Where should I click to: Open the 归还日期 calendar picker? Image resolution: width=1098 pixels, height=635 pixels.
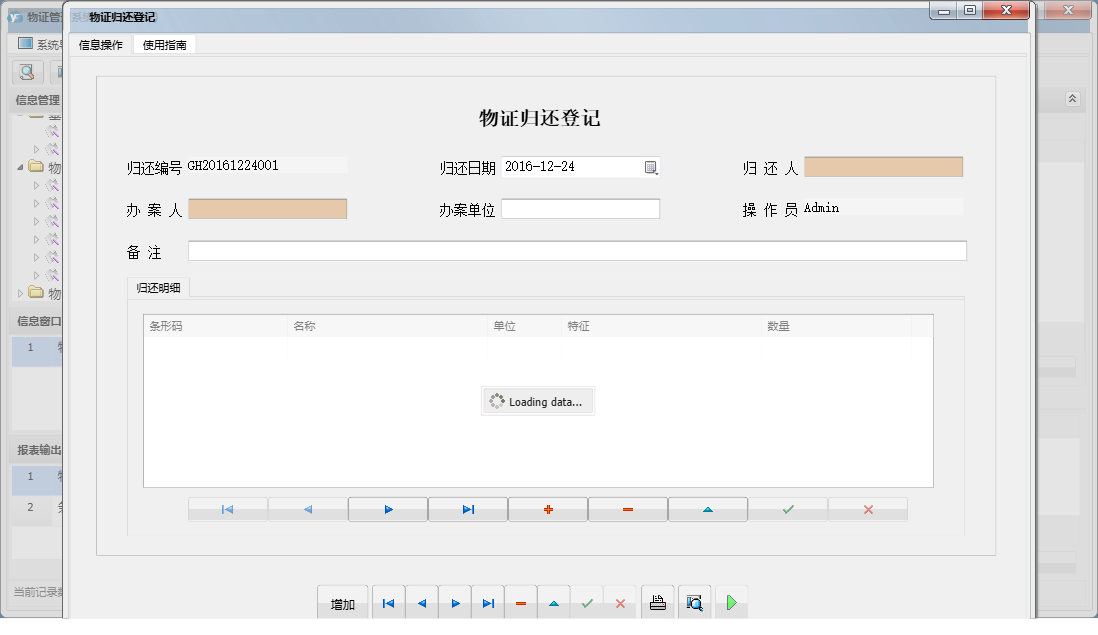[x=652, y=166]
